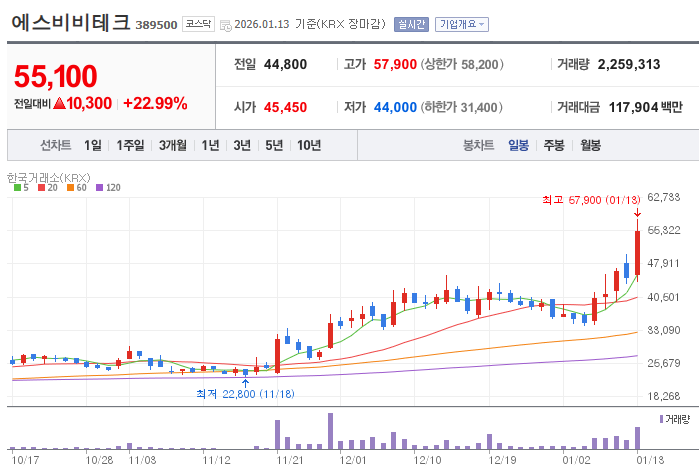The width and height of the screenshot is (699, 473).
Task: Select the 5년 line chart tab
Action: tap(274, 145)
